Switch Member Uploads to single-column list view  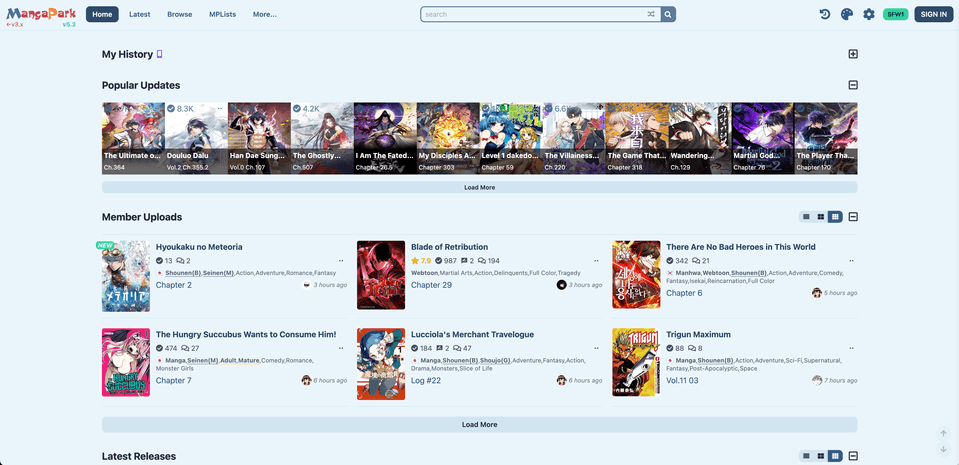pyautogui.click(x=806, y=217)
